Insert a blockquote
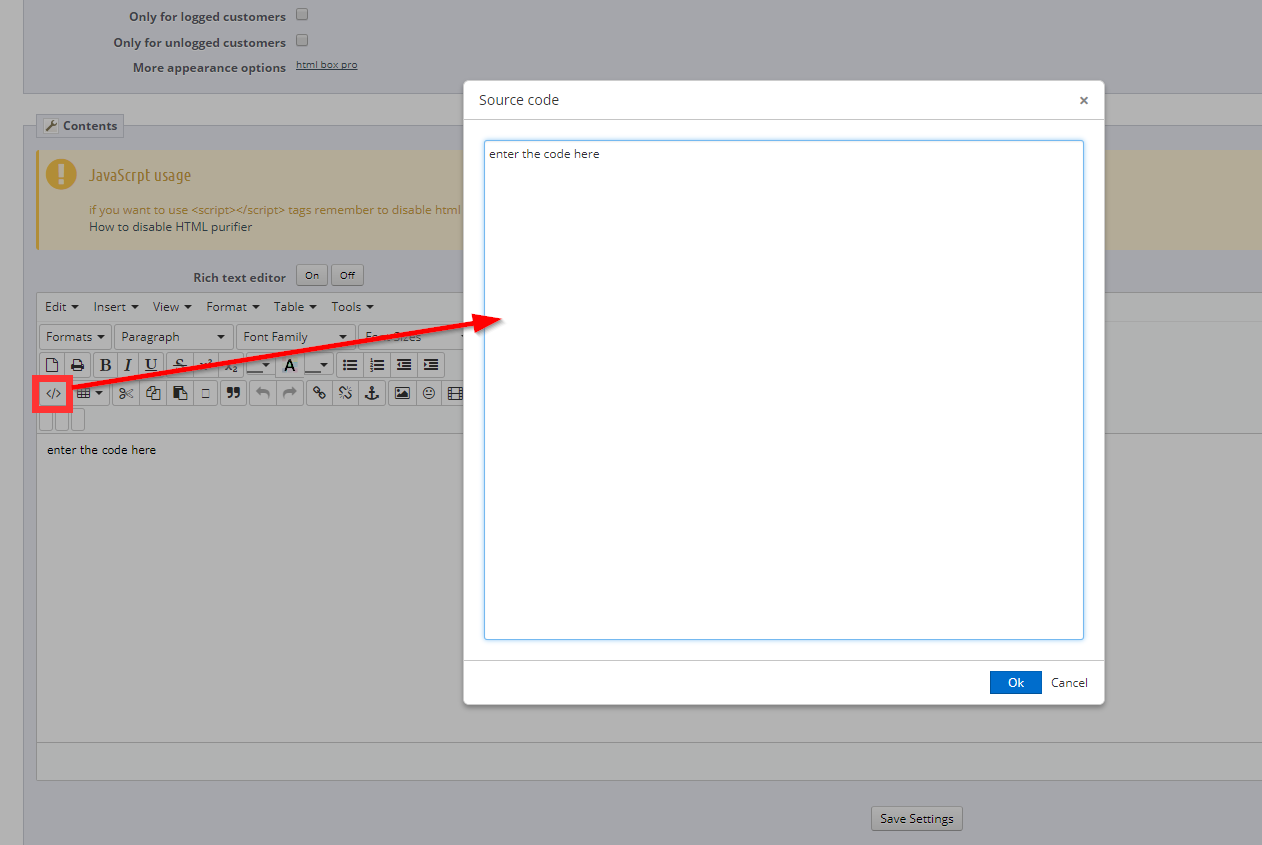 [x=233, y=393]
